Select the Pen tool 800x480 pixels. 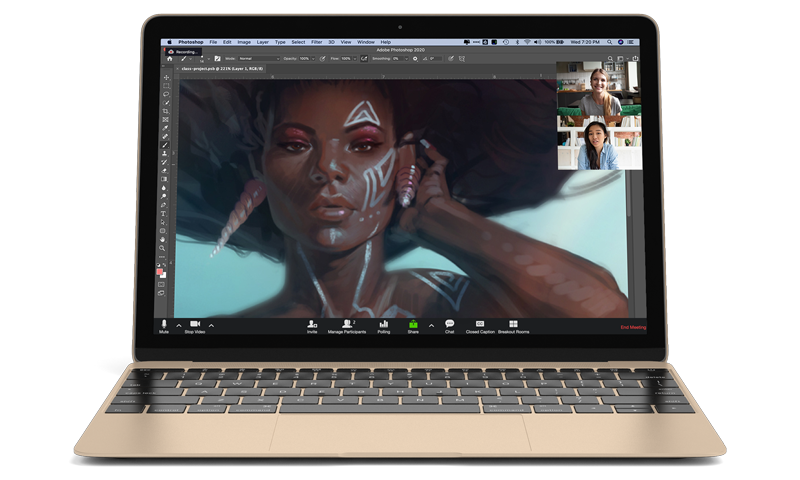(165, 205)
